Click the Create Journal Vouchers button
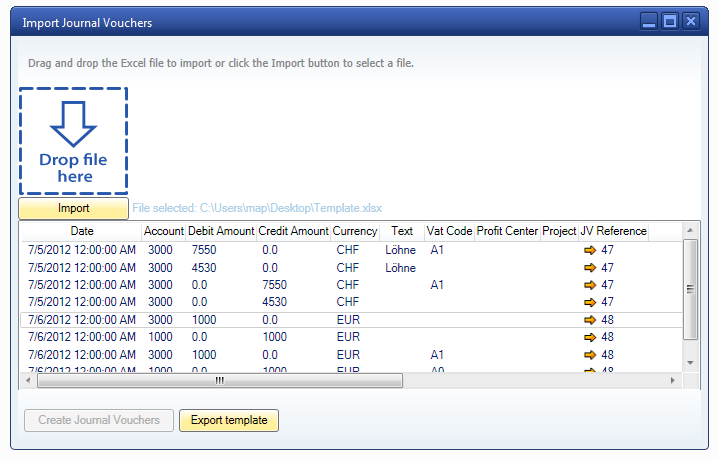Image resolution: width=719 pixels, height=469 pixels. [x=99, y=420]
